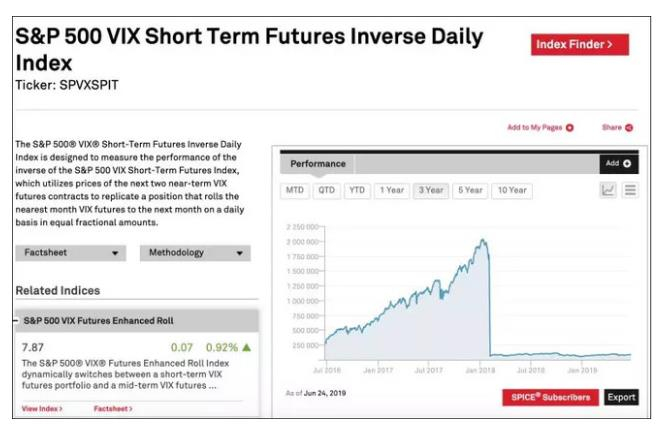Select the 5 Year time range
Screen dimensions: 672x424
pos(470,190)
